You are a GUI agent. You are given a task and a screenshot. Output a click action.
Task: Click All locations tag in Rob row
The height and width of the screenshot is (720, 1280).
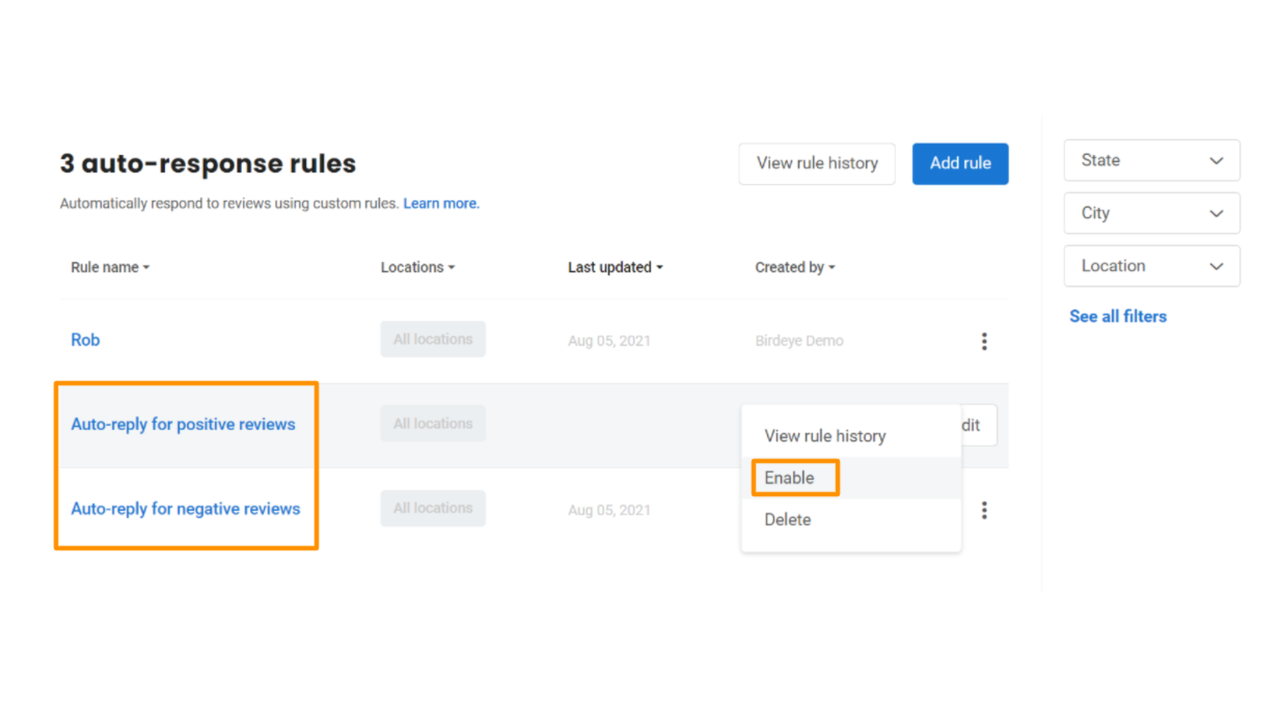[432, 340]
